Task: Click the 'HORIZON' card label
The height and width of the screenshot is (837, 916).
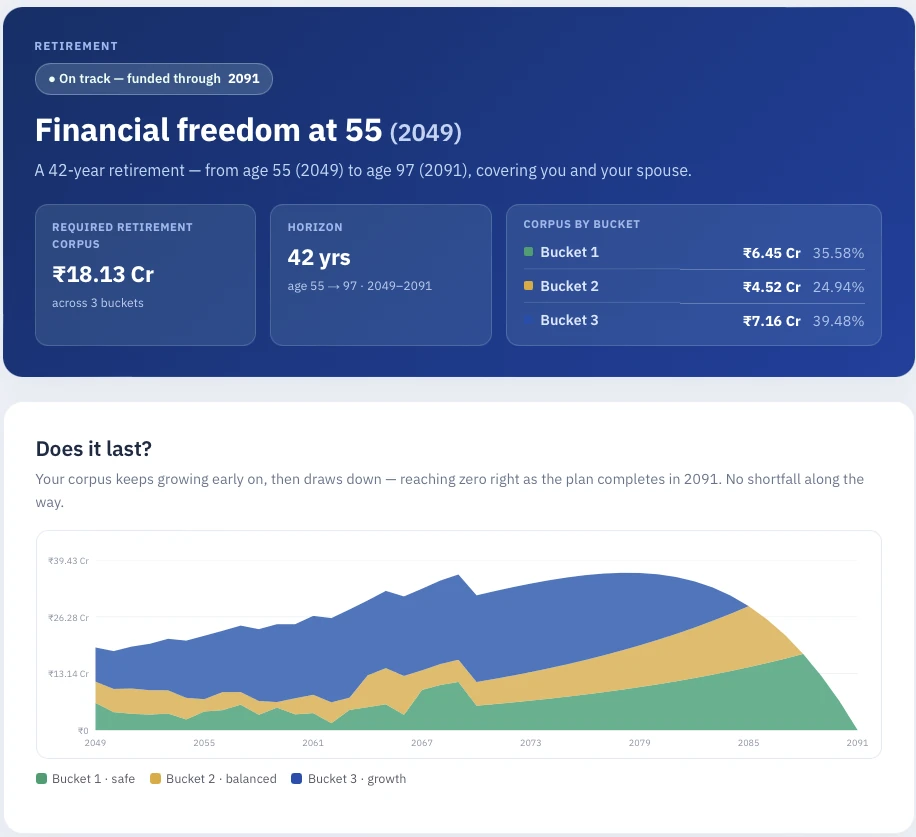Action: (x=315, y=227)
